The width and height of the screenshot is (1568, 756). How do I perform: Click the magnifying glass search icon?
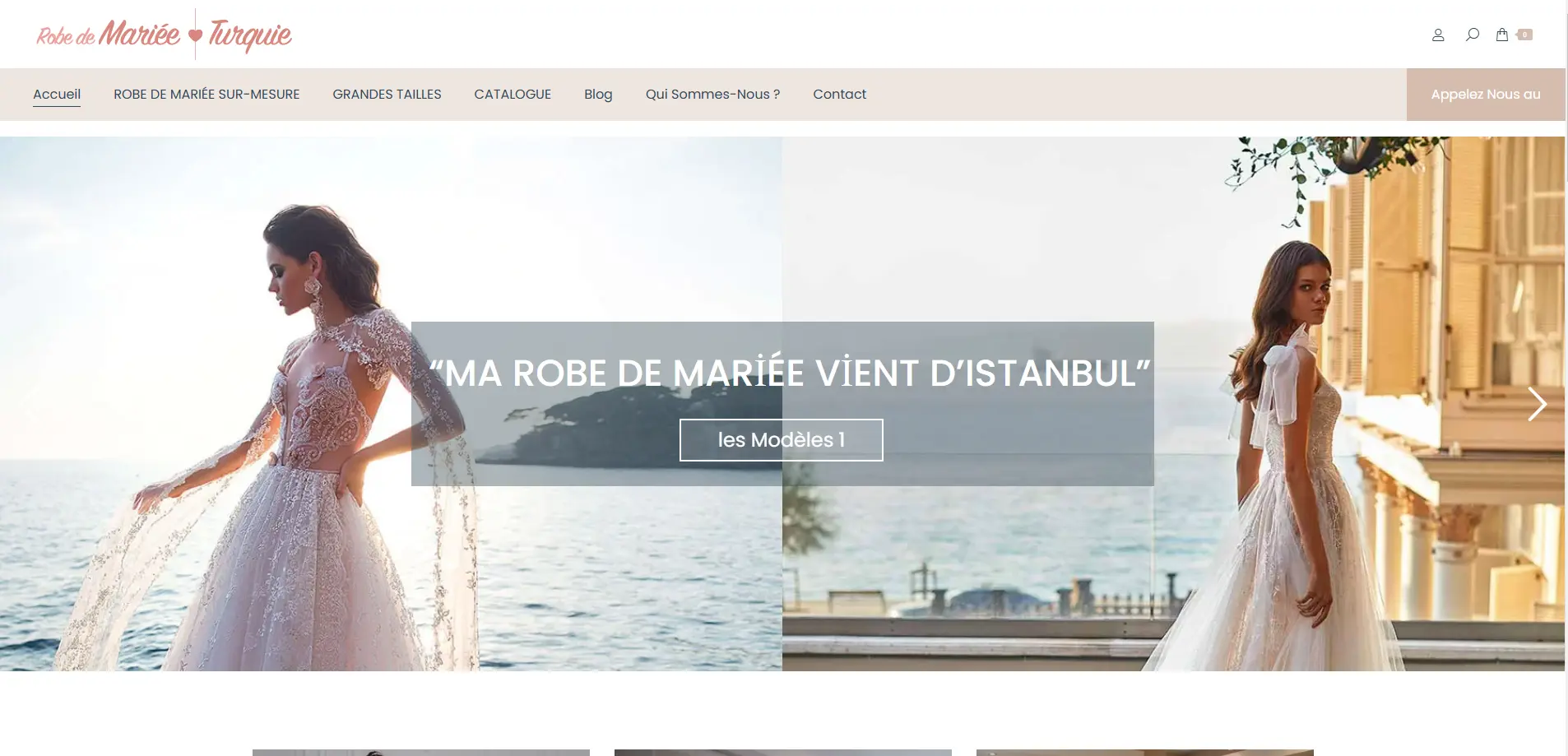click(1473, 35)
